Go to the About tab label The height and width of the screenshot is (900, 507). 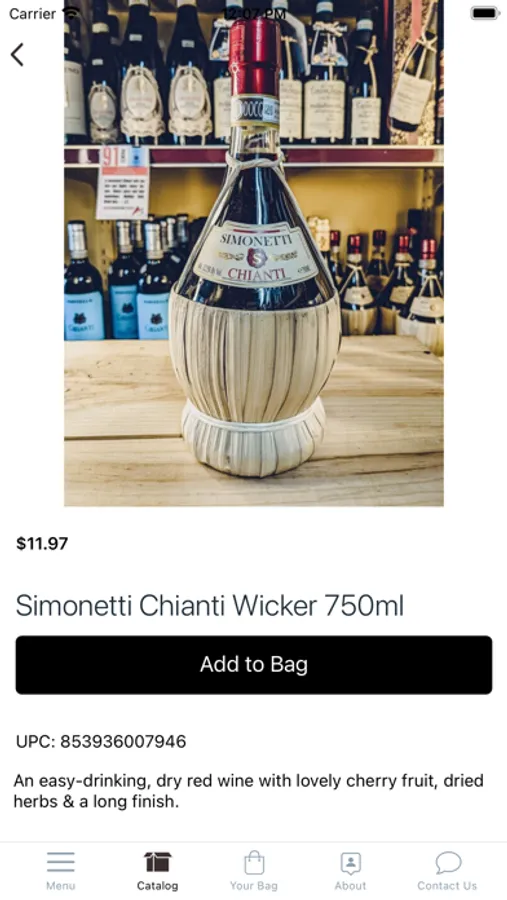point(350,886)
